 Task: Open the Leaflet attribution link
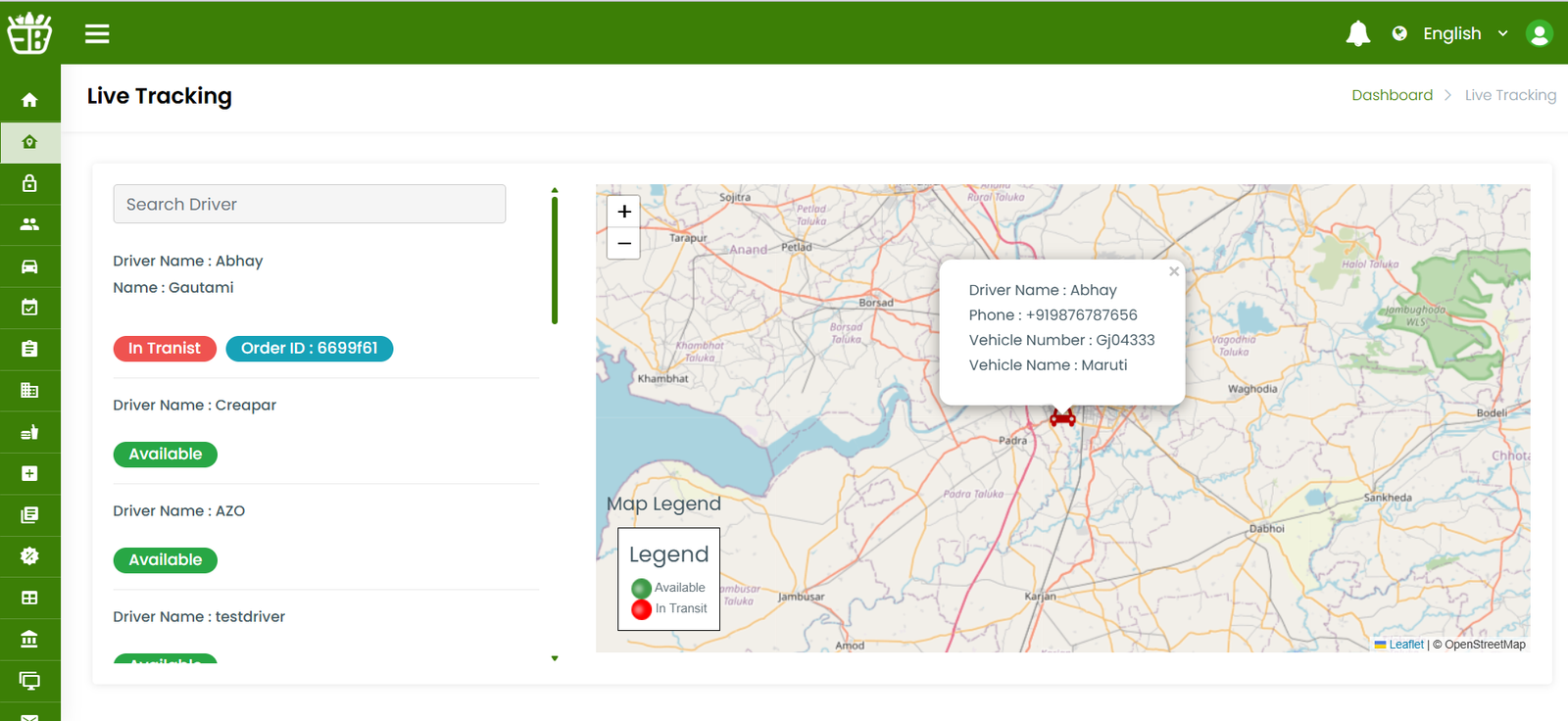tap(1405, 645)
